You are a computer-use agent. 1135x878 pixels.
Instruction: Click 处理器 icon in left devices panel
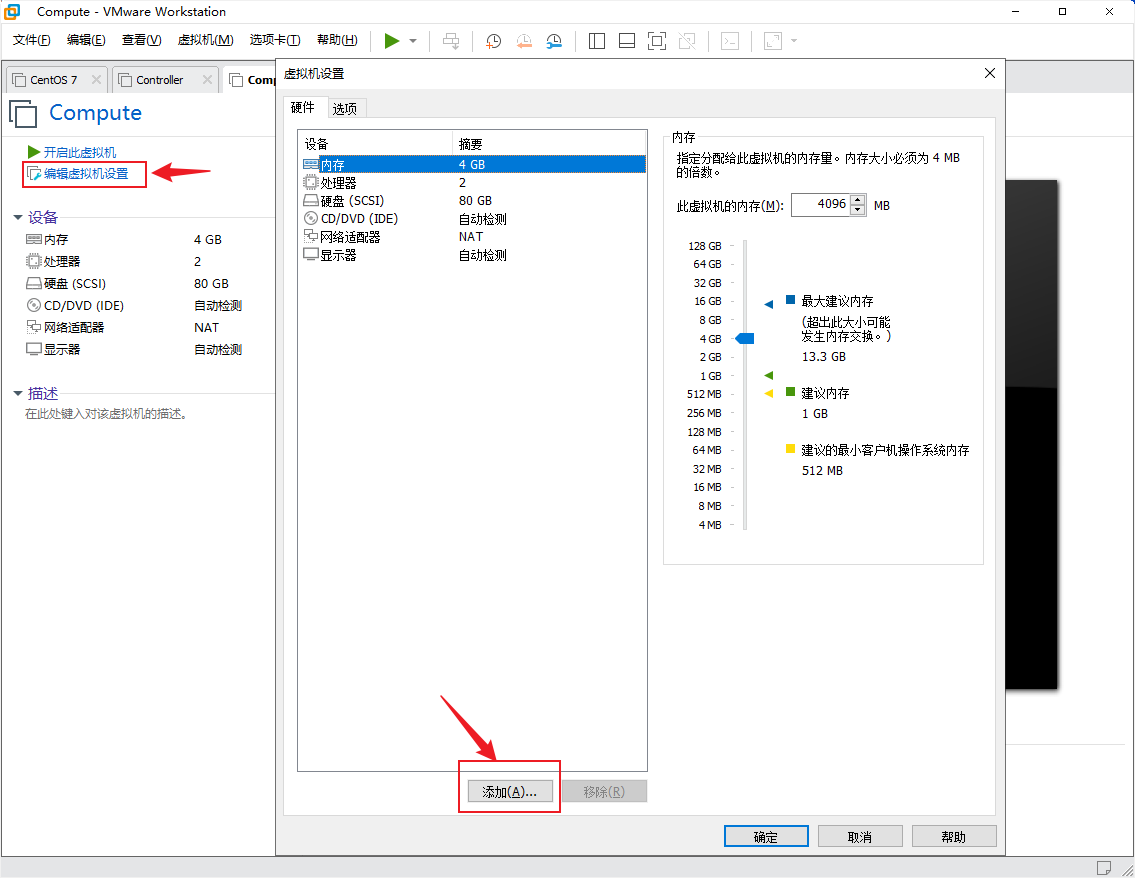(34, 261)
